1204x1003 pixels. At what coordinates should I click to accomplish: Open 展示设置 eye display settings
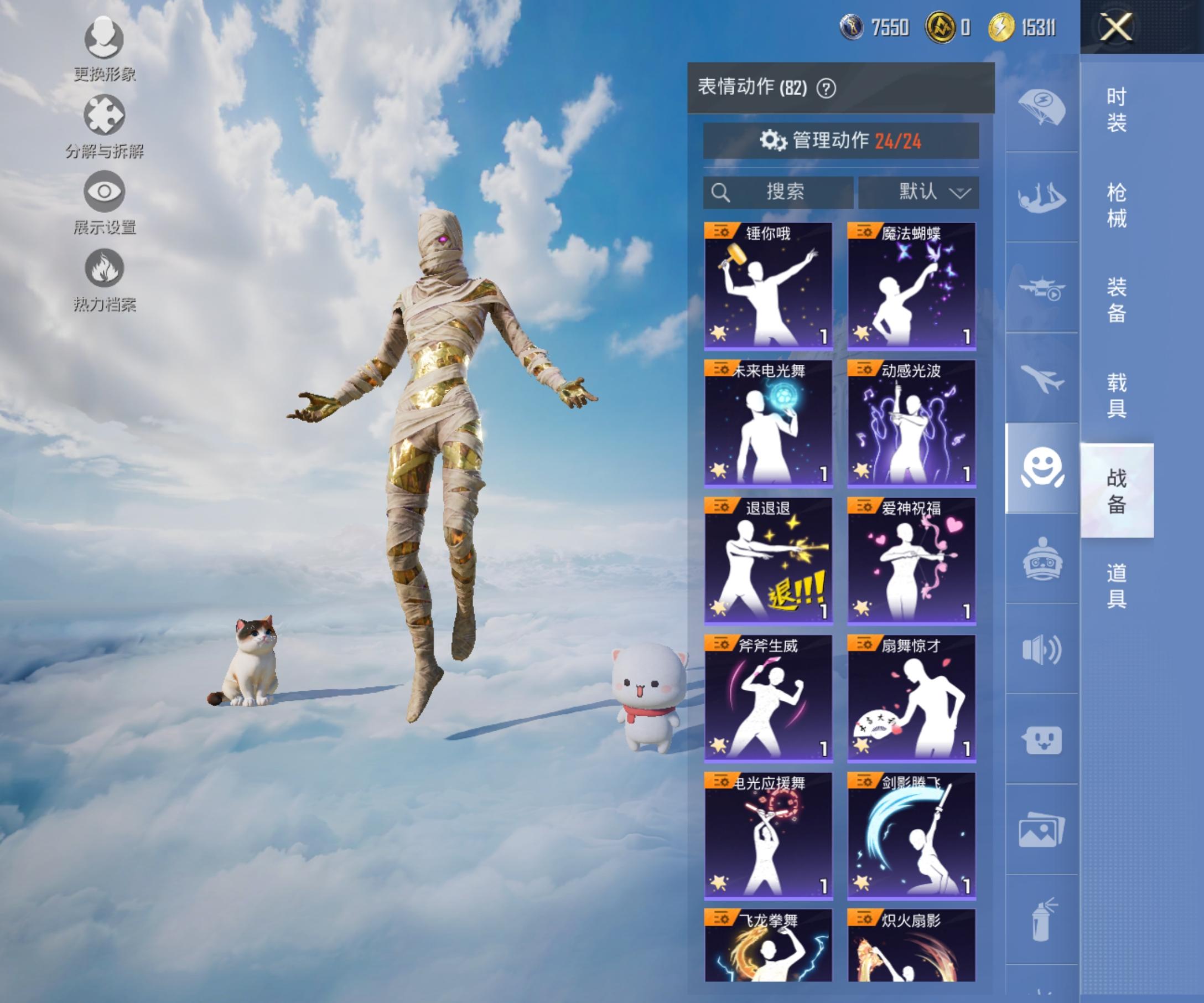(104, 192)
